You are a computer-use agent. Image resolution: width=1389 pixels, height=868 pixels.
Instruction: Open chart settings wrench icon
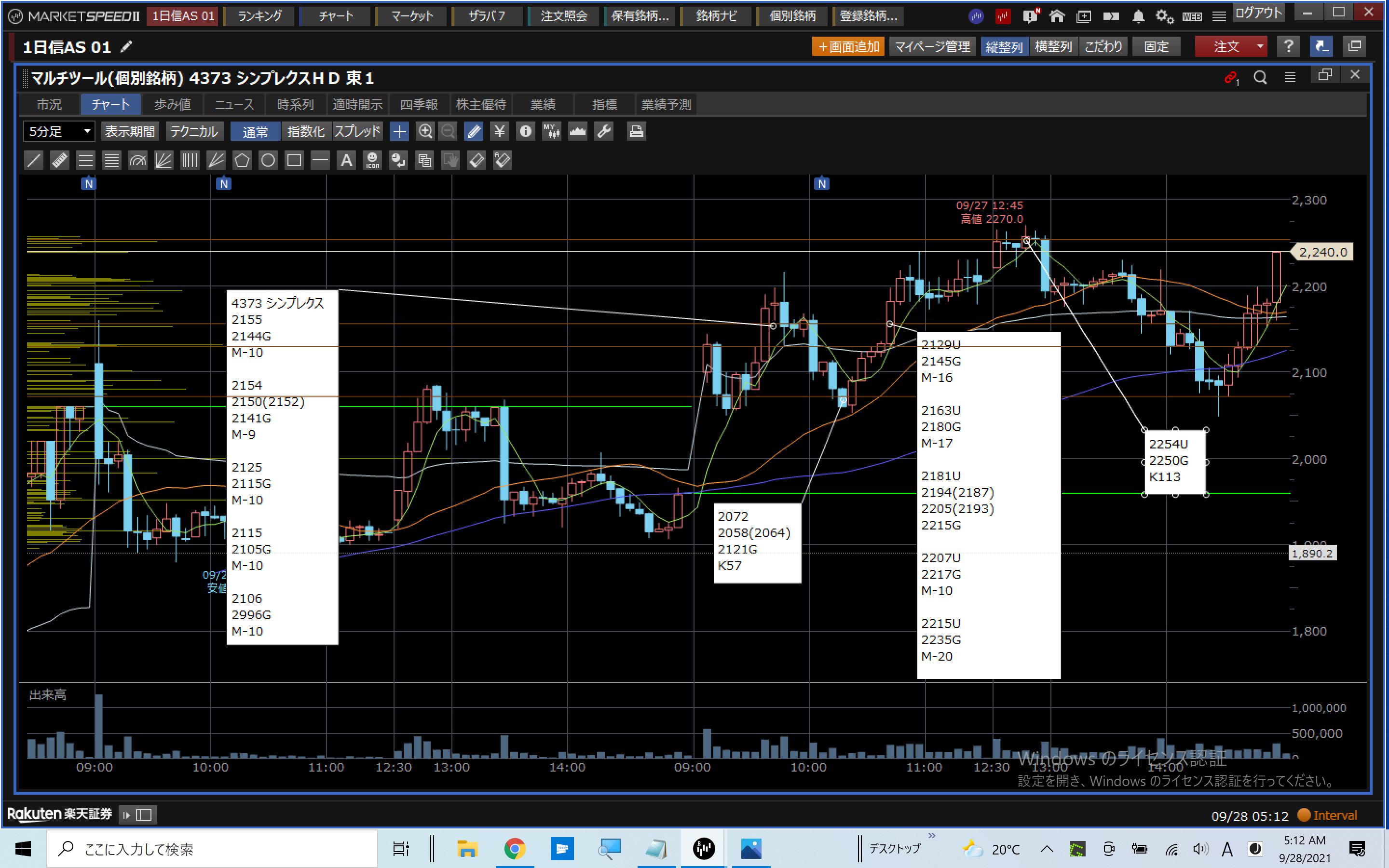point(604,132)
